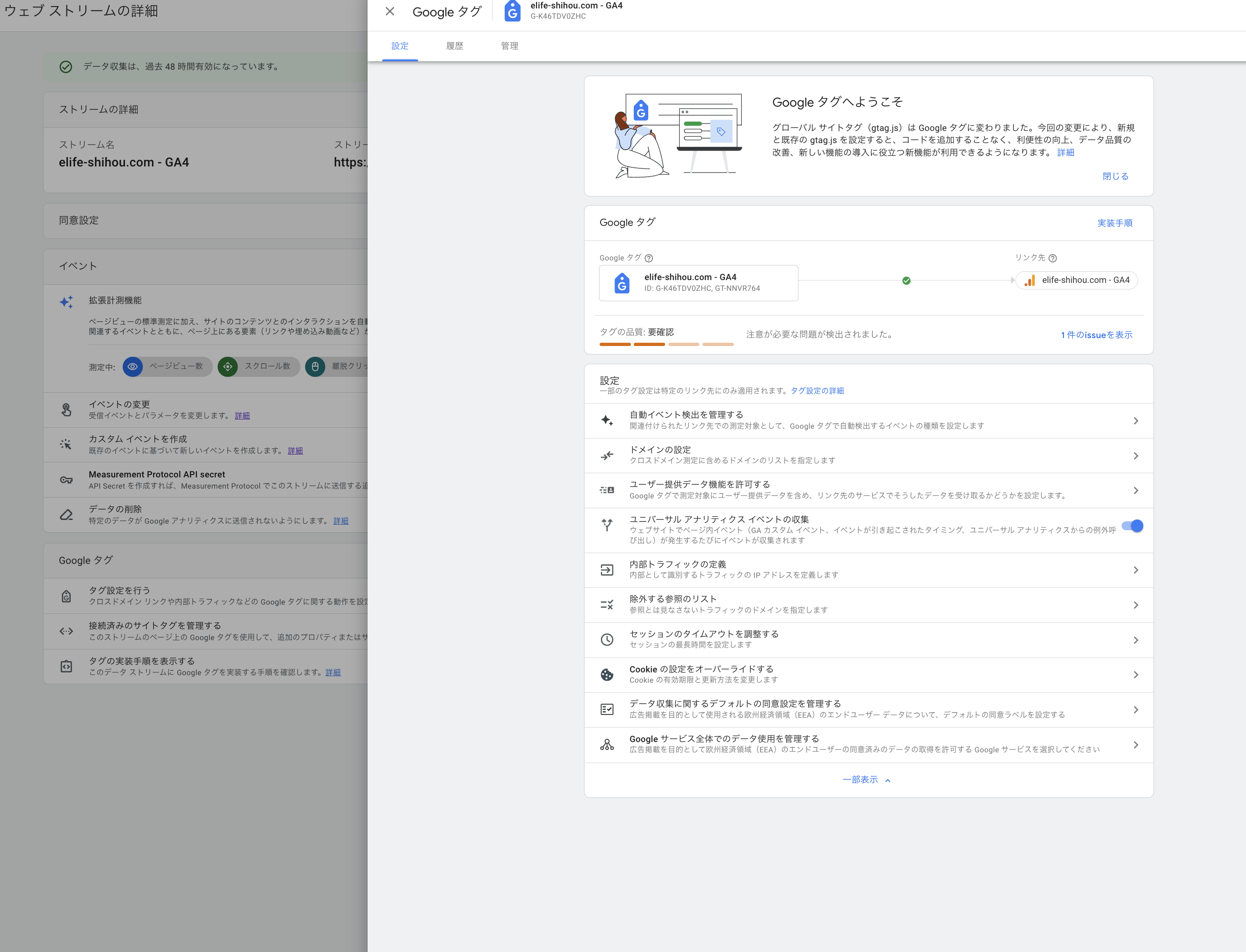
Task: Click arrow-box icon for 内部トラフィックの定義
Action: tap(607, 570)
